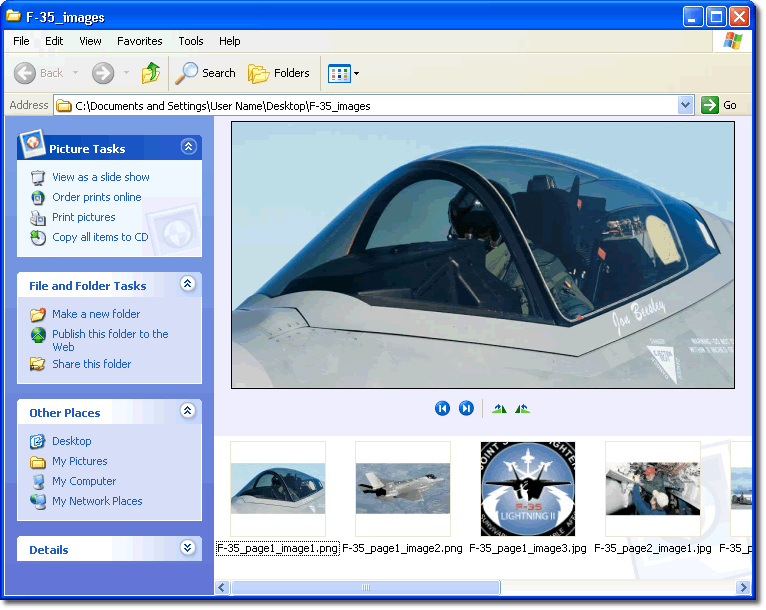The width and height of the screenshot is (766, 610).
Task: Click View as a slide show link
Action: [x=100, y=177]
